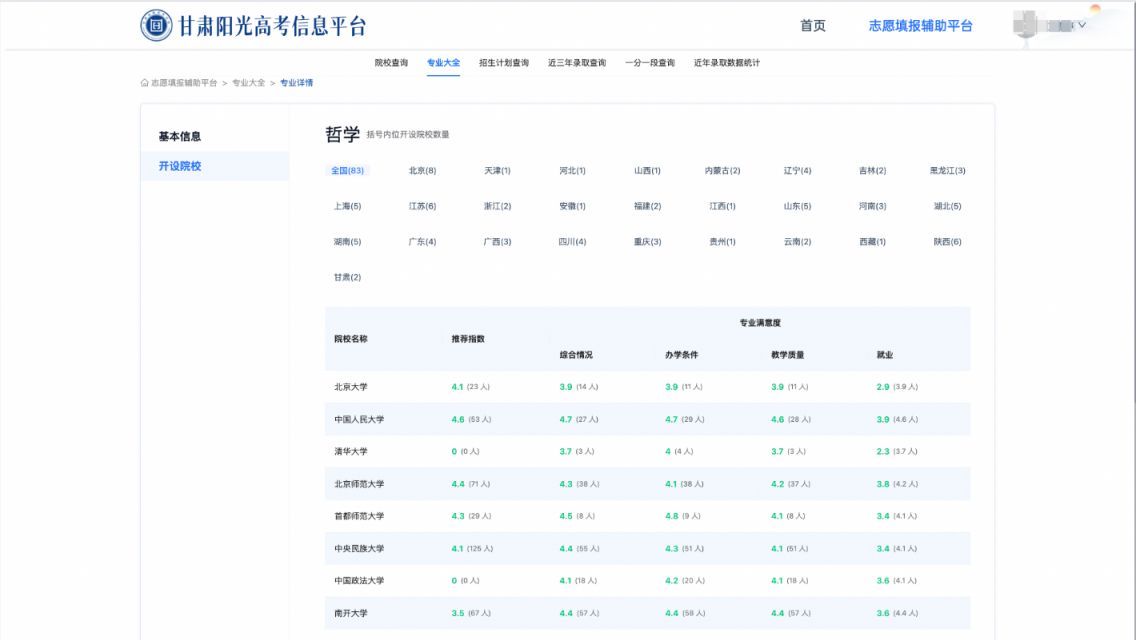The height and width of the screenshot is (640, 1136).
Task: Open the user account dropdown arrow
Action: point(1082,25)
